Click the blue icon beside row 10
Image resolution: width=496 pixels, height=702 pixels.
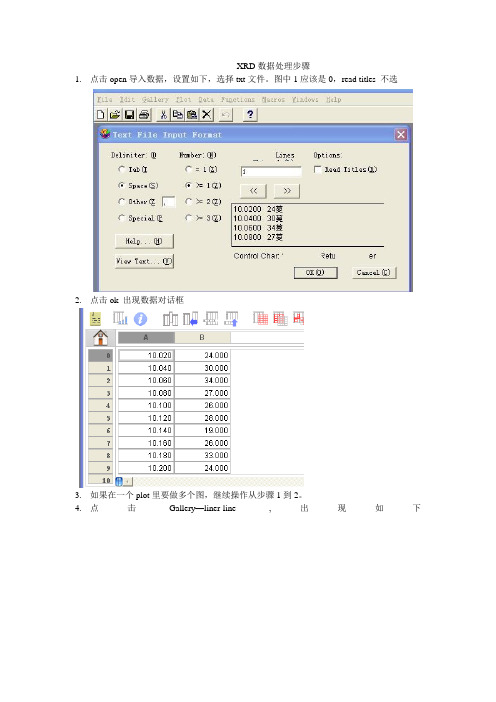pos(119,481)
